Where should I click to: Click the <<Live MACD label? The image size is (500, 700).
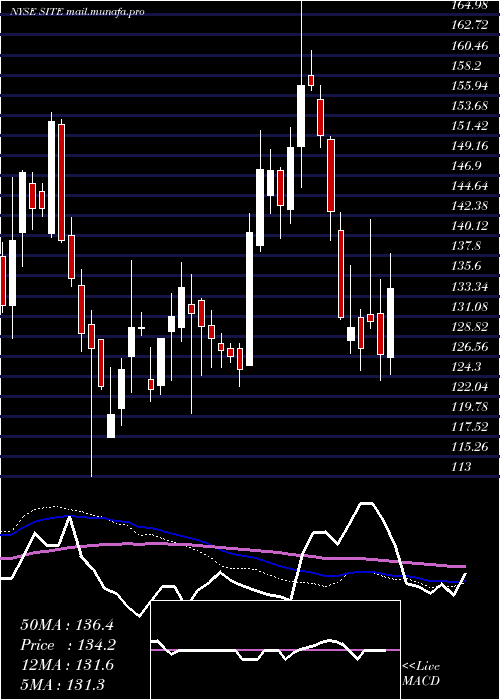pyautogui.click(x=421, y=674)
